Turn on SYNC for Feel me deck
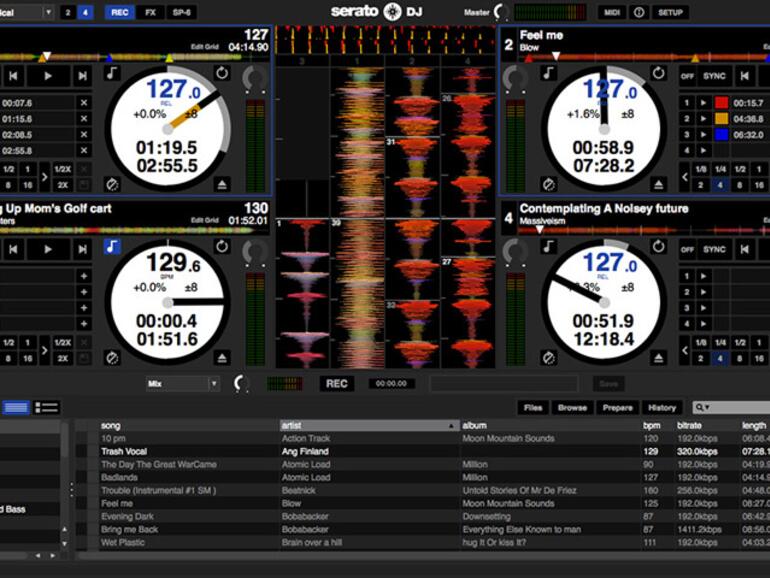The width and height of the screenshot is (770, 578). pyautogui.click(x=714, y=76)
